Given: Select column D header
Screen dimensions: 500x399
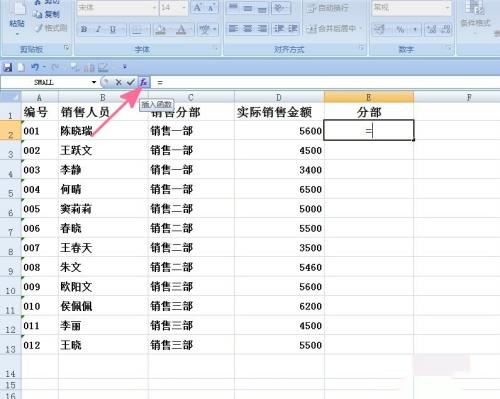Looking at the screenshot, I should [279, 97].
